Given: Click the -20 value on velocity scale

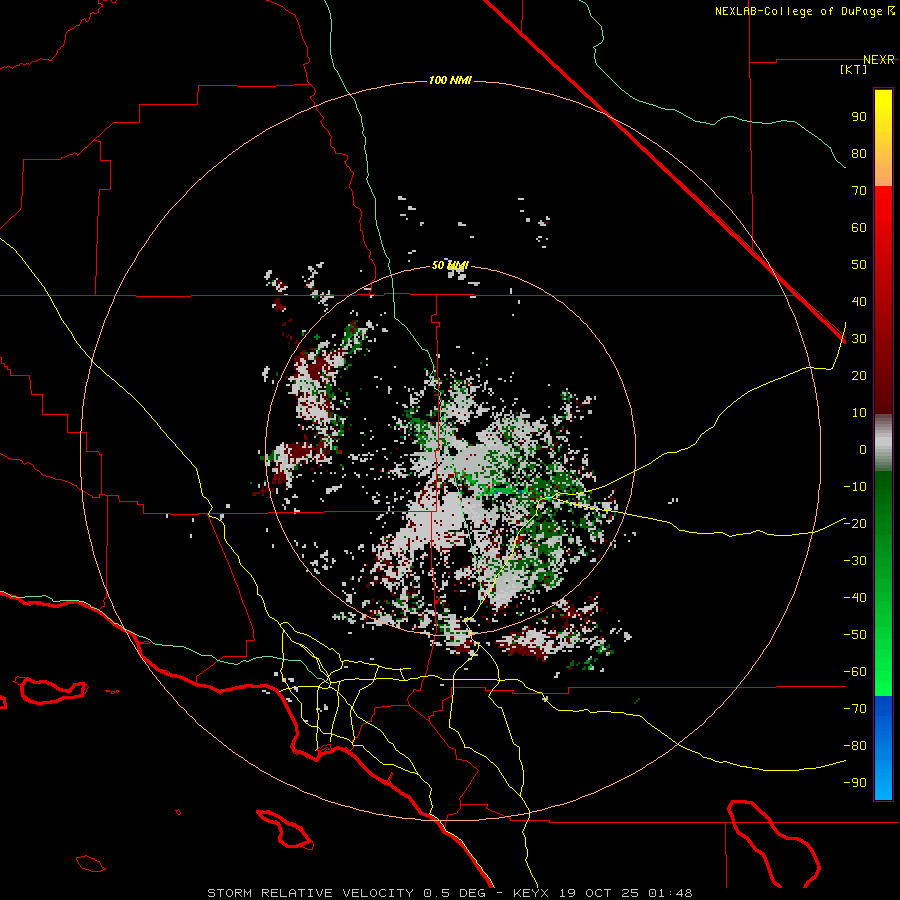Looking at the screenshot, I should [x=855, y=524].
